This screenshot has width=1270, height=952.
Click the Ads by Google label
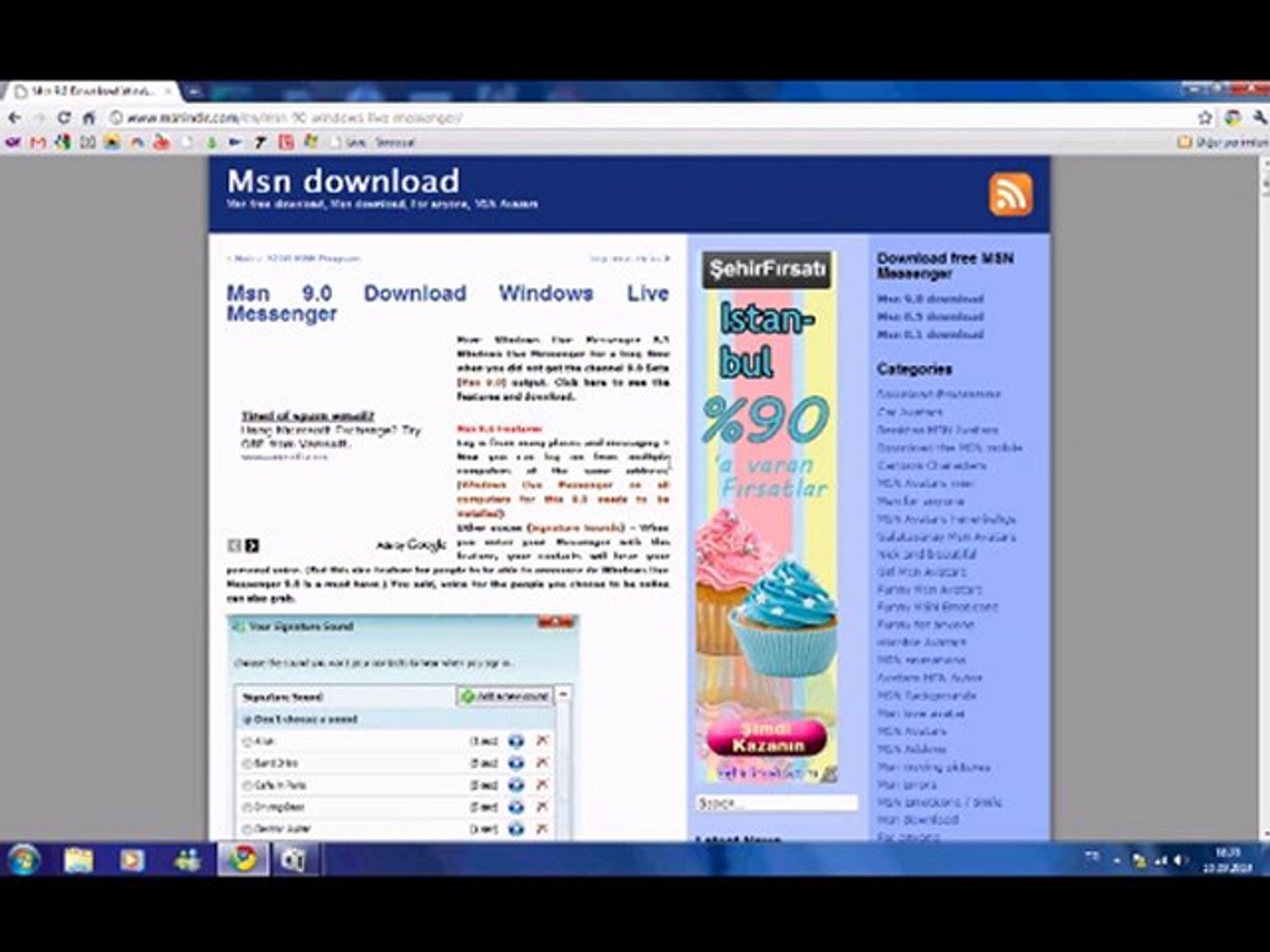tap(412, 546)
